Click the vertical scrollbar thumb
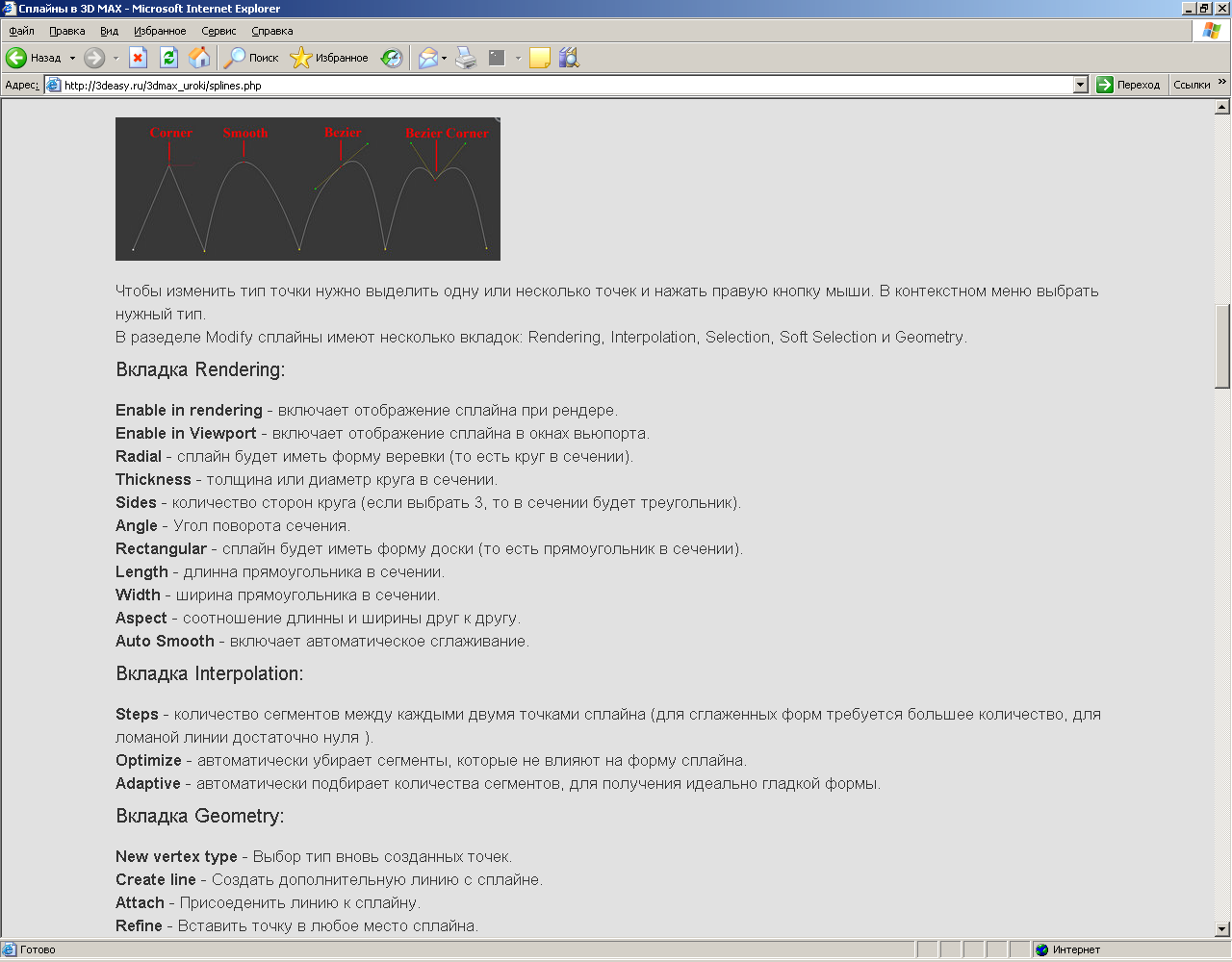The image size is (1232, 962). pyautogui.click(x=1222, y=346)
